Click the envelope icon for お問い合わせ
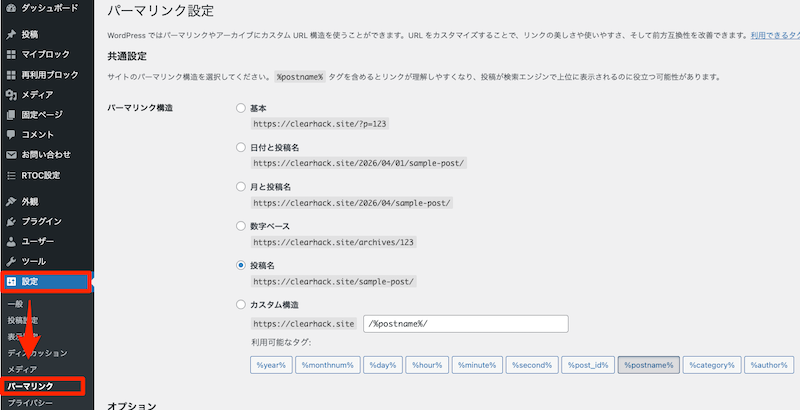Screen dimensions: 800x410 coord(11,155)
